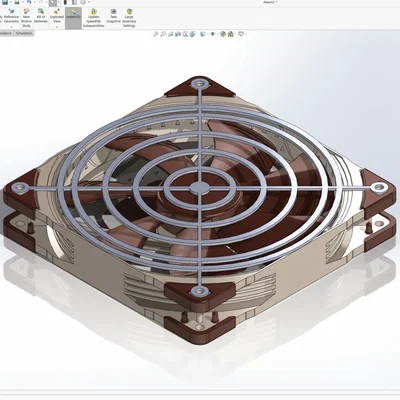The height and width of the screenshot is (400, 400).
Task: Click the Select cursor tool in quick access bar
Action: click(x=53, y=3)
